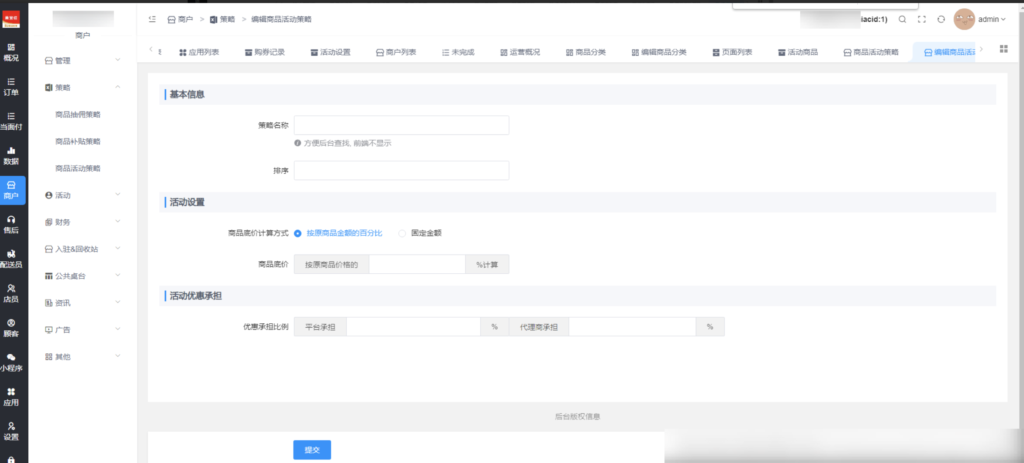Click the 策略名称 input field
The height and width of the screenshot is (463, 1024).
coord(402,125)
